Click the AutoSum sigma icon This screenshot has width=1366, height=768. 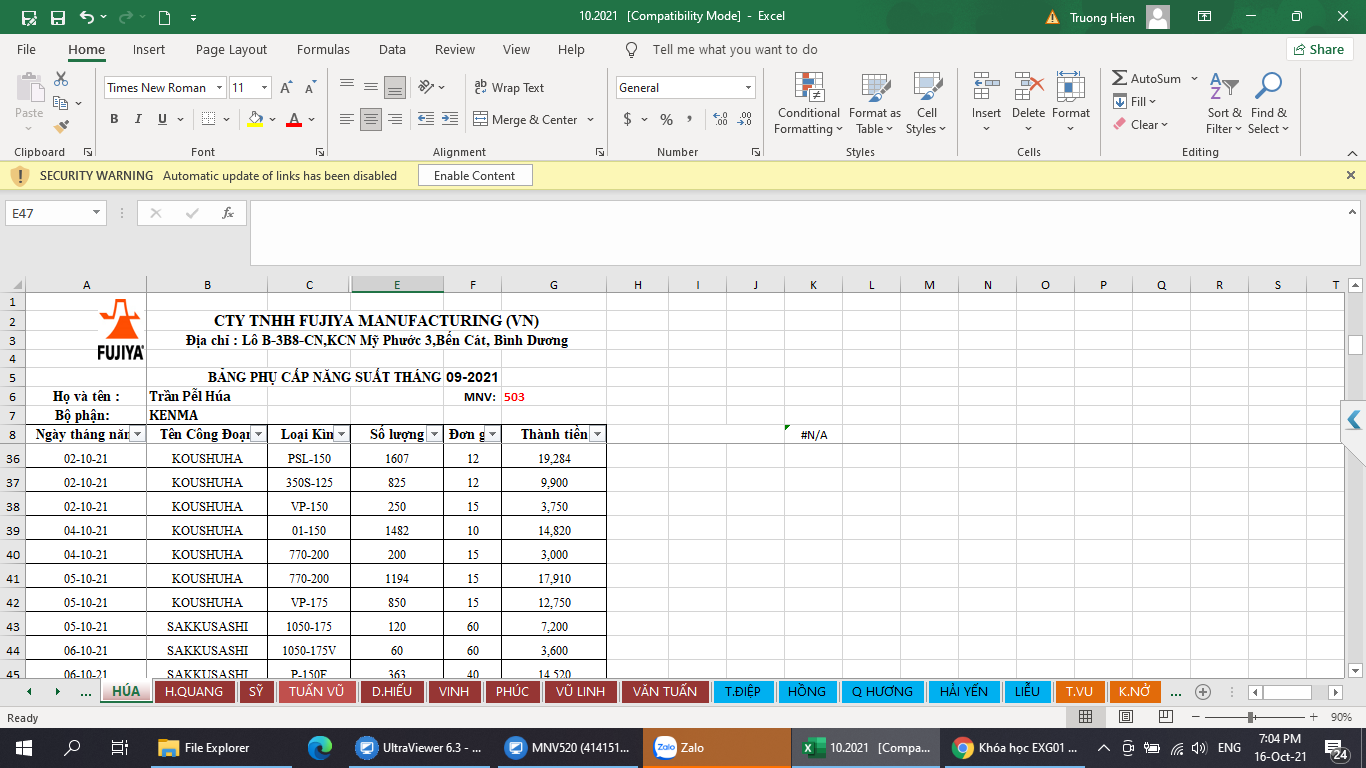point(1120,78)
